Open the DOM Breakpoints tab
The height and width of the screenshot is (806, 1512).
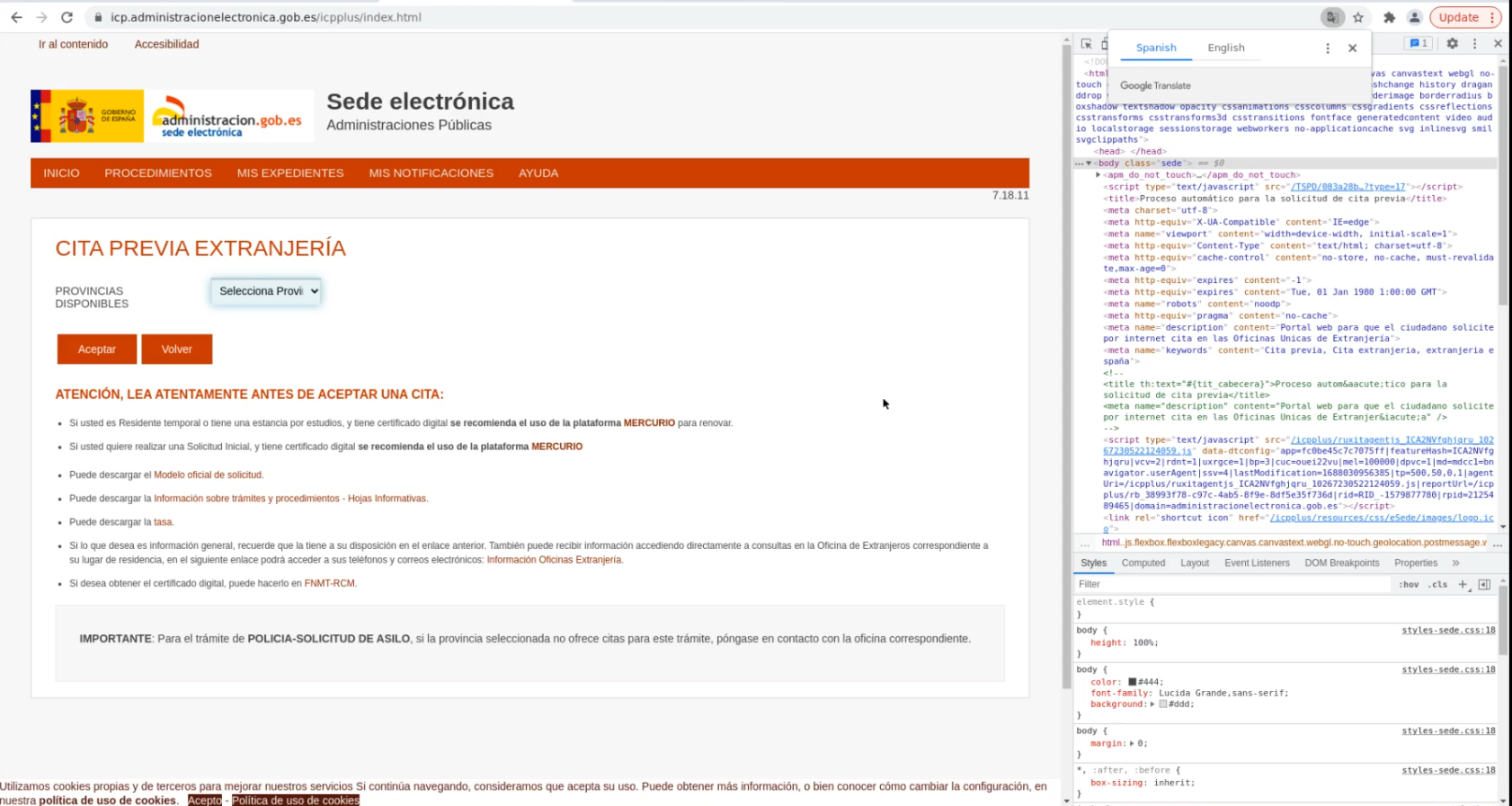1342,563
